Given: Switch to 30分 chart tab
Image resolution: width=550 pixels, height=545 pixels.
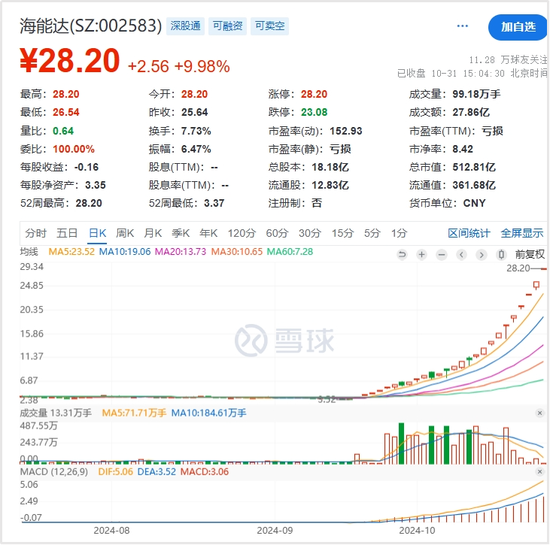Looking at the screenshot, I should (310, 233).
